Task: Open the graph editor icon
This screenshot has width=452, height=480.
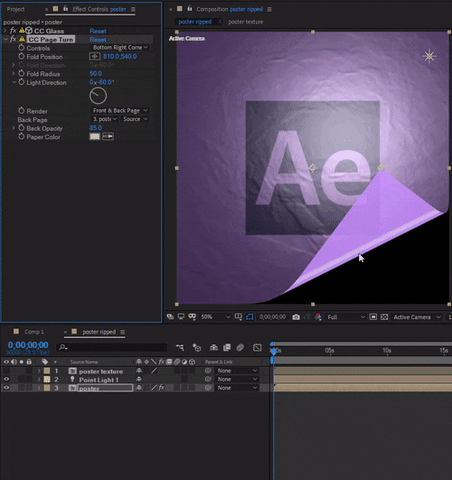Action: (x=257, y=348)
